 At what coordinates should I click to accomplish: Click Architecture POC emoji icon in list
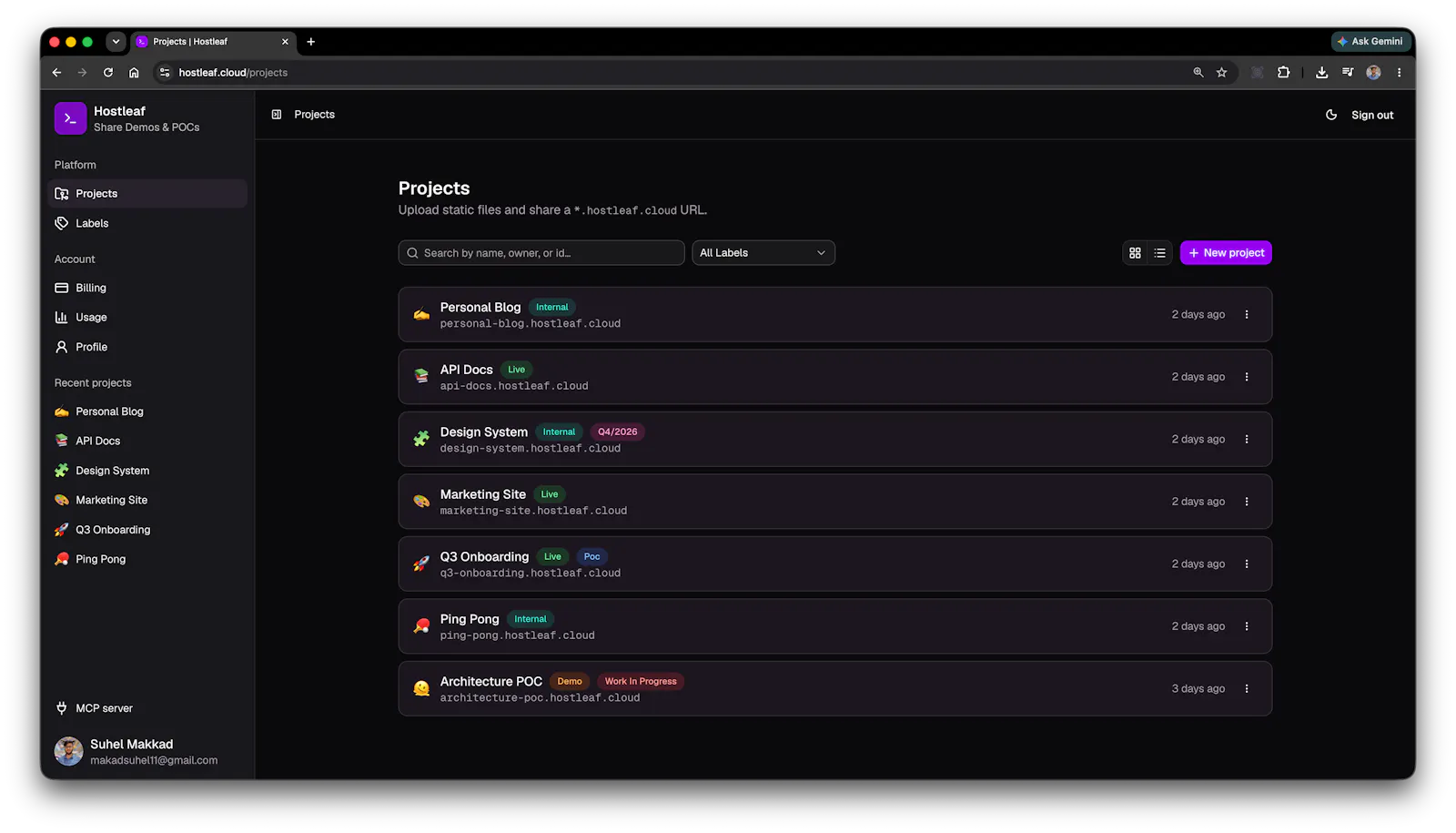coord(421,689)
